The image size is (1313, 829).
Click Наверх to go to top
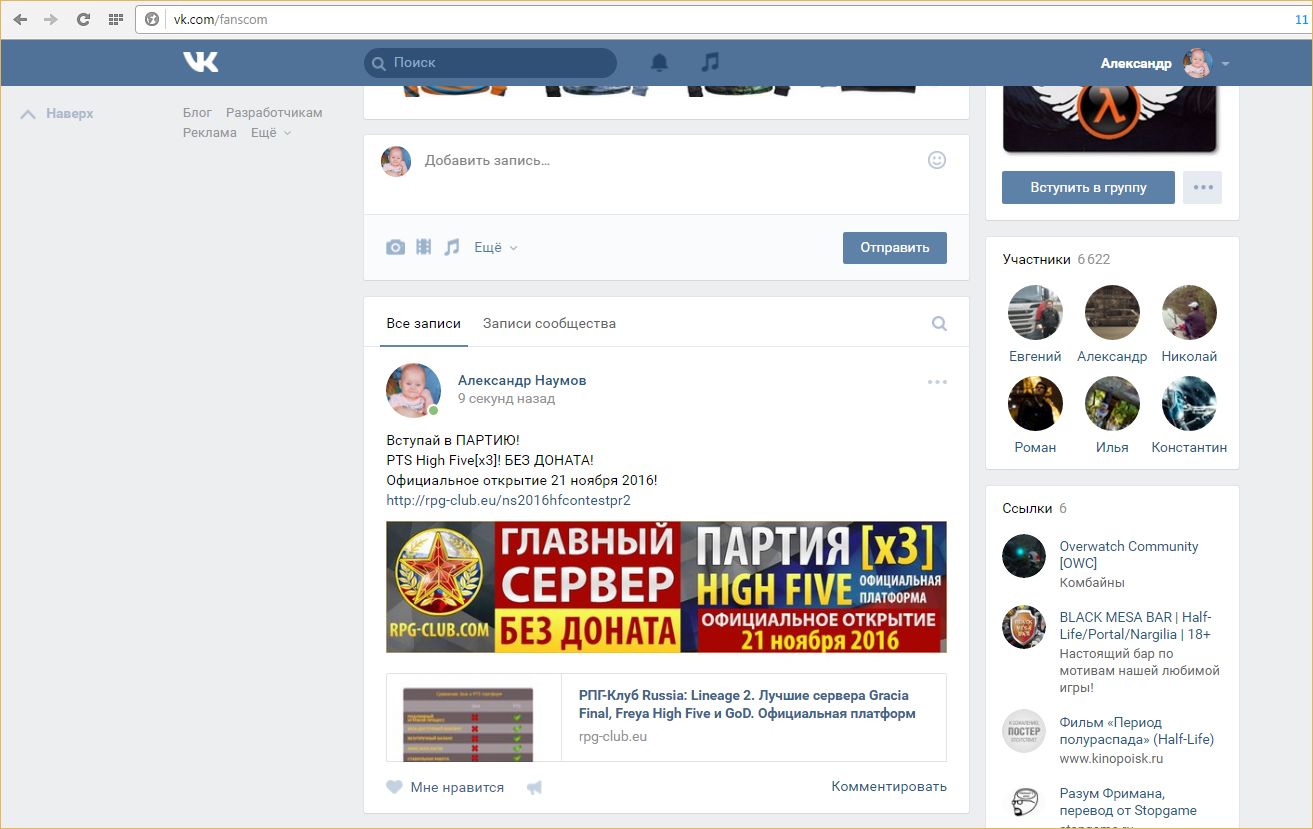pyautogui.click(x=69, y=114)
